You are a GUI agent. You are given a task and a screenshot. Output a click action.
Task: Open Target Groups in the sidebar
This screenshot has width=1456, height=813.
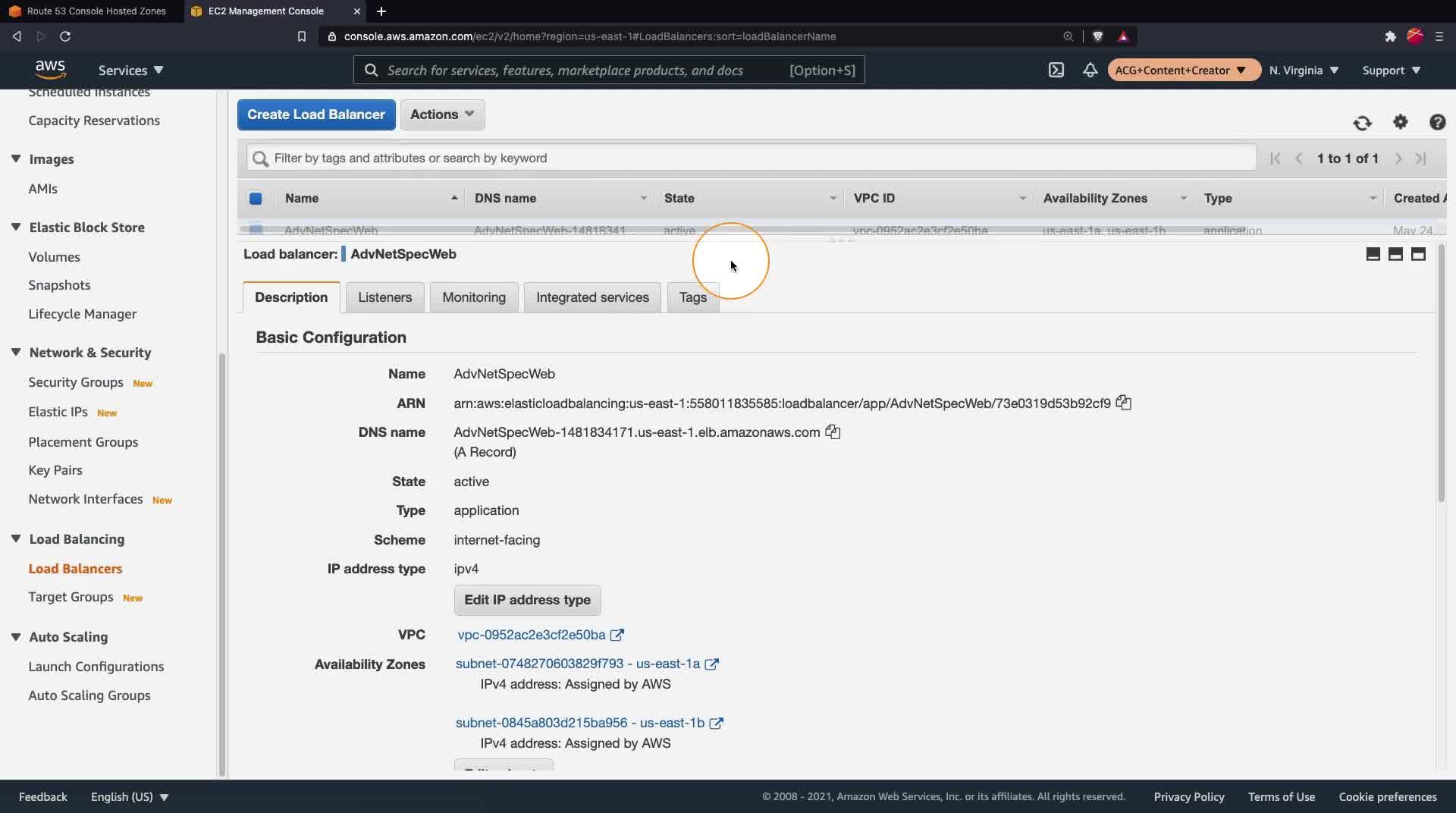tap(71, 597)
